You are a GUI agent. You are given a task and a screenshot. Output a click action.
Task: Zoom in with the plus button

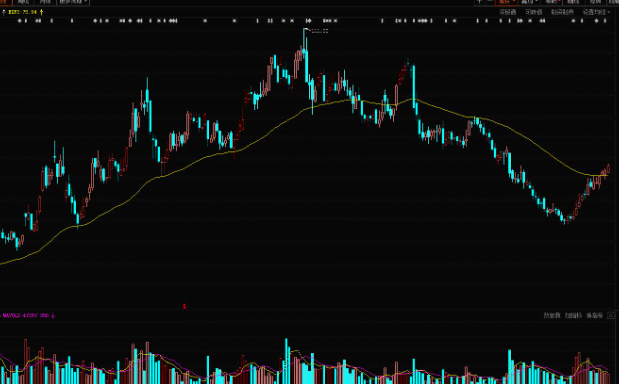click(480, 2)
